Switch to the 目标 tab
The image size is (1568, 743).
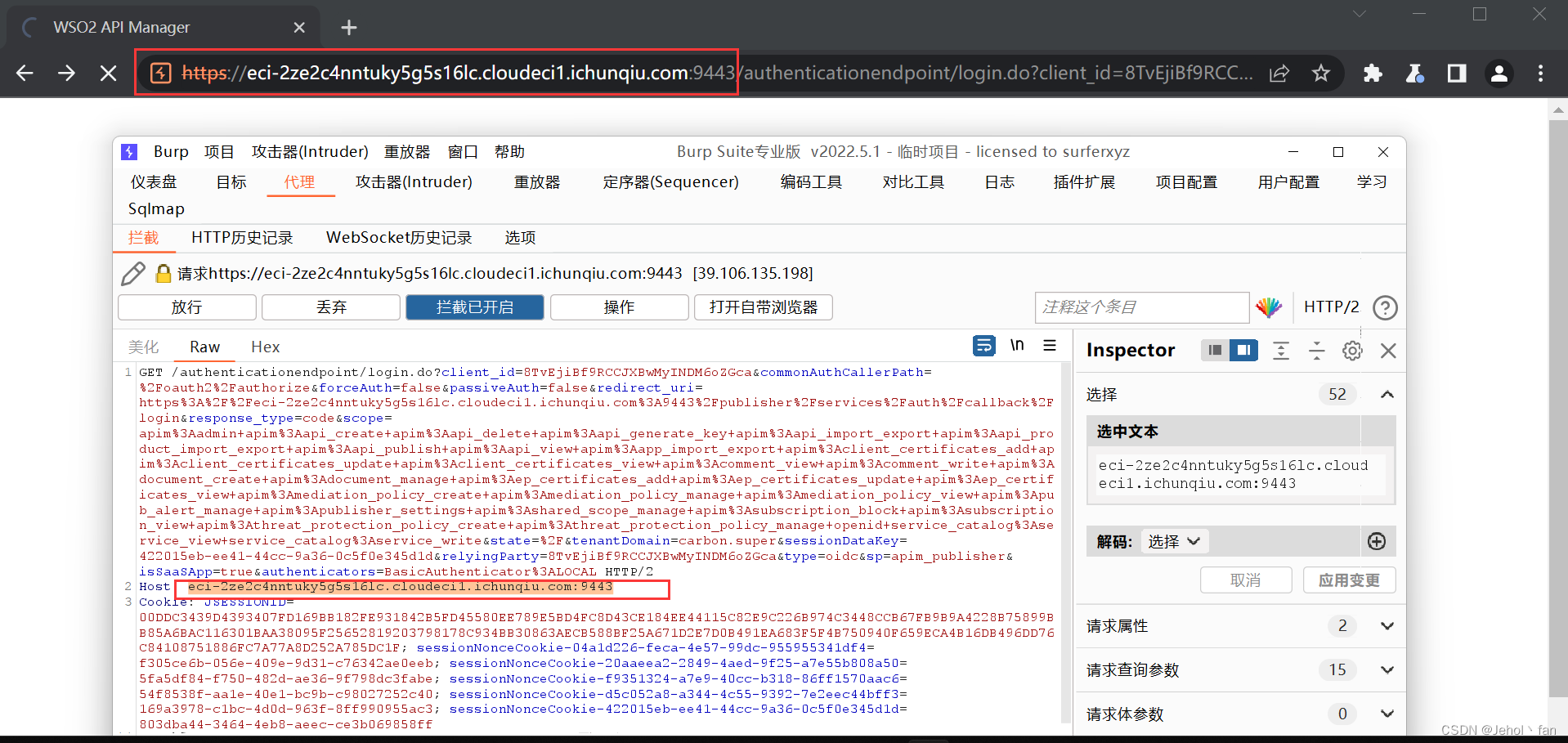click(231, 182)
